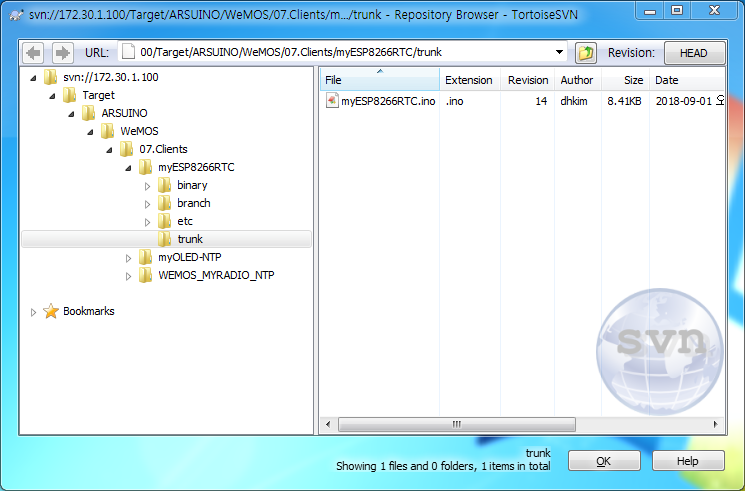Screen dimensions: 745x491
Task: Open the URL history dropdown arrow
Action: pos(559,52)
